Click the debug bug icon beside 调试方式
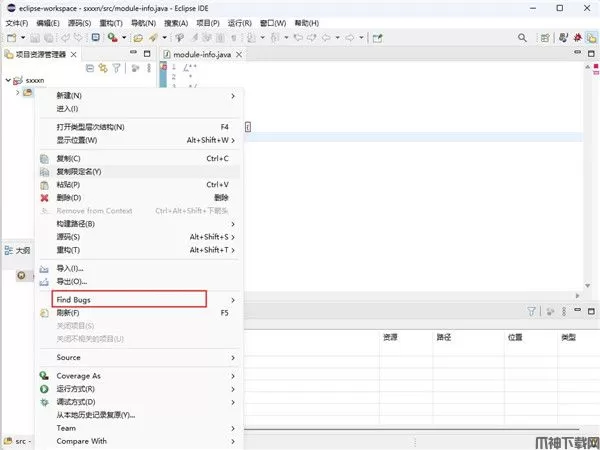 pos(44,401)
